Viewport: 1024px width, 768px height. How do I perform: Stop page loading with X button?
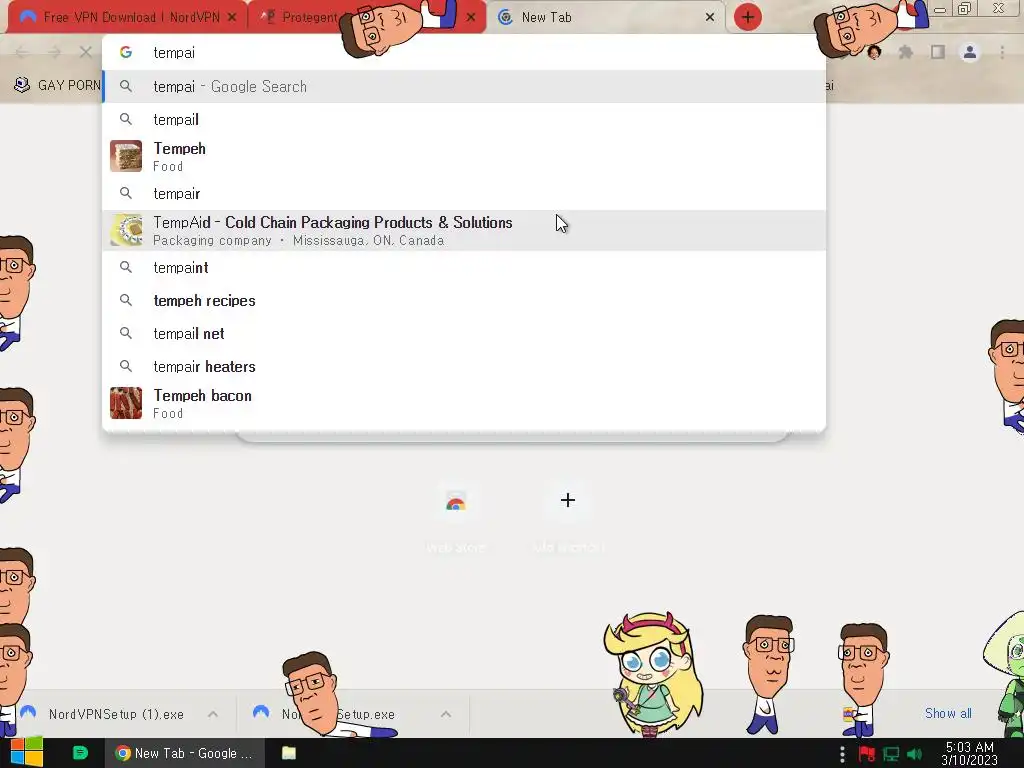[x=86, y=52]
